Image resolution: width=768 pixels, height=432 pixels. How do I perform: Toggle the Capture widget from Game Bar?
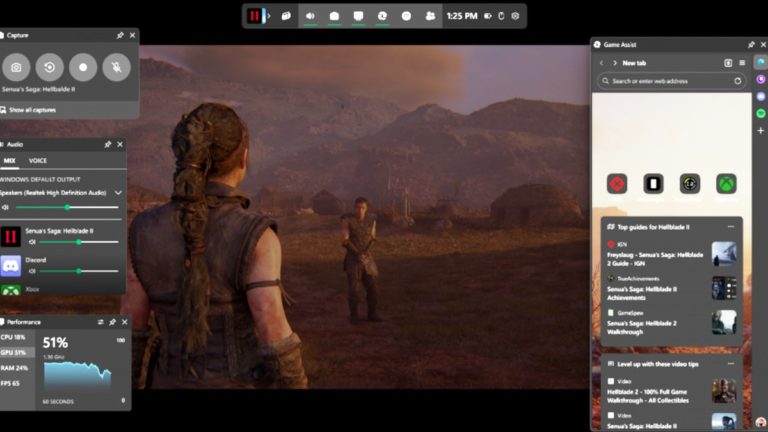tap(334, 16)
